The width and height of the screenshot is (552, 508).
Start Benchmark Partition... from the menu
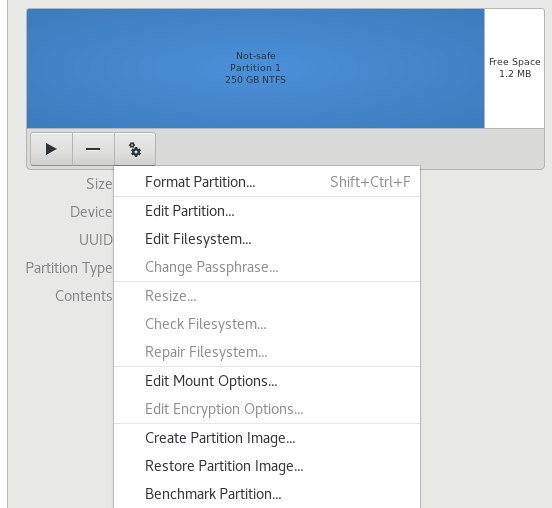tap(267, 494)
